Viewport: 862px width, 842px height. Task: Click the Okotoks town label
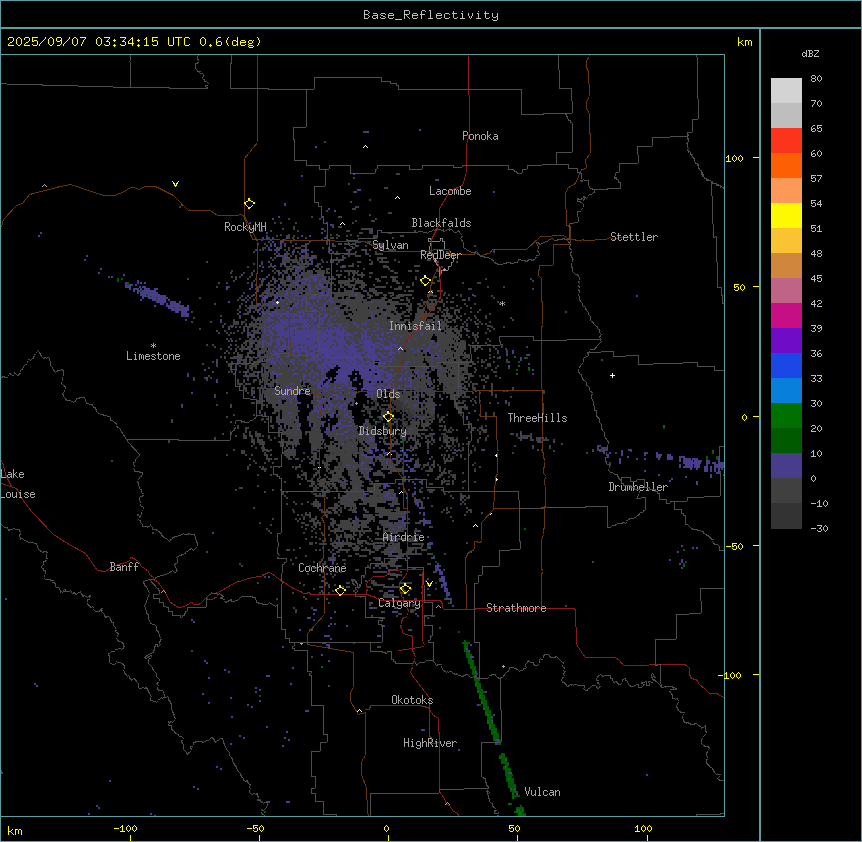click(412, 700)
